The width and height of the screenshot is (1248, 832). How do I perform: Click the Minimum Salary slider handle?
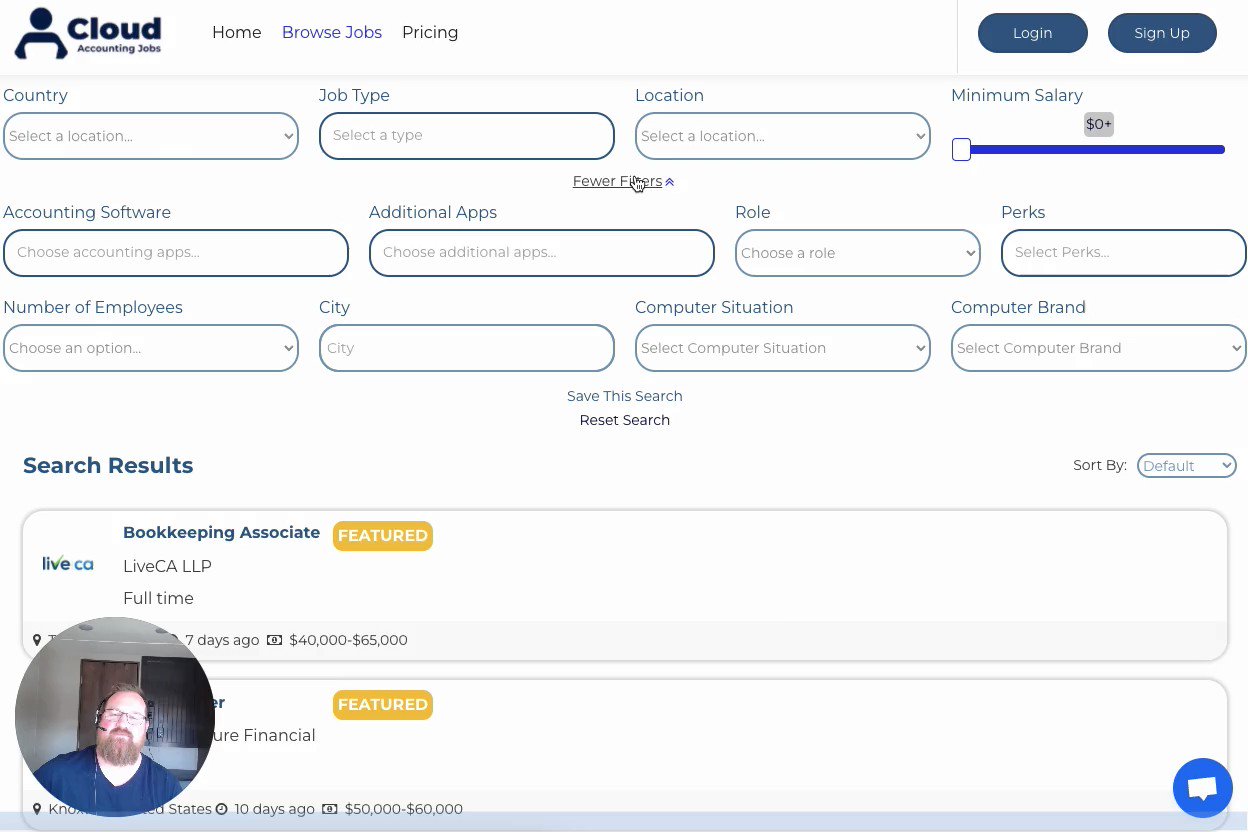coord(961,150)
